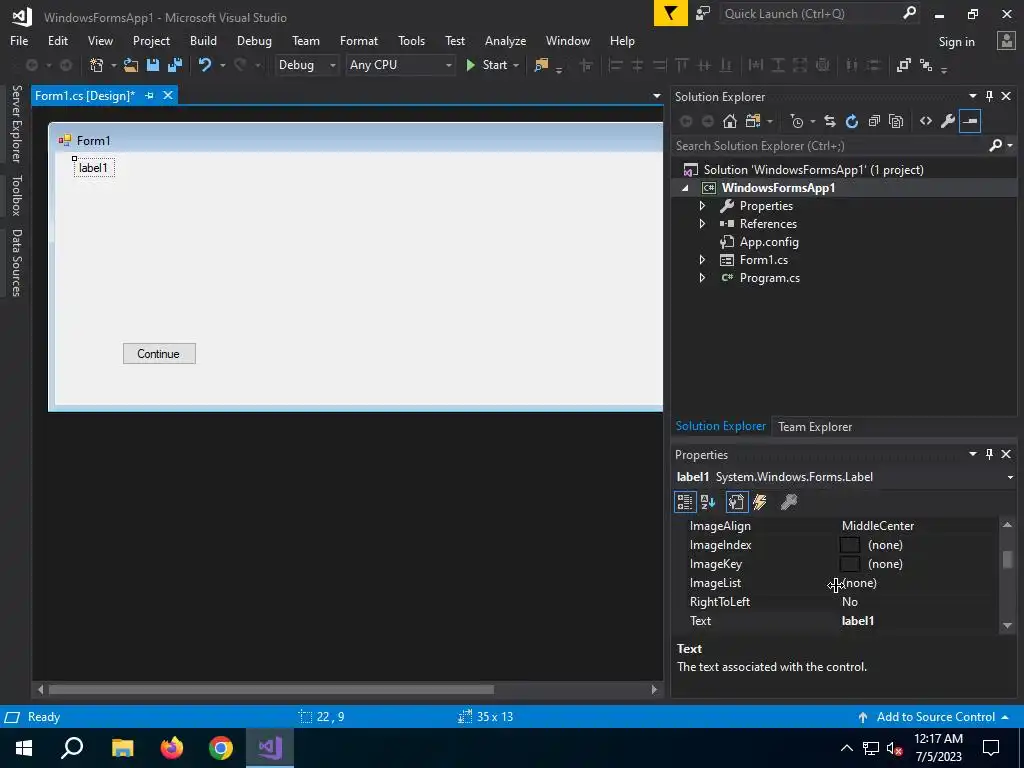
Task: Open the document tabs overflow dropdown
Action: point(656,96)
